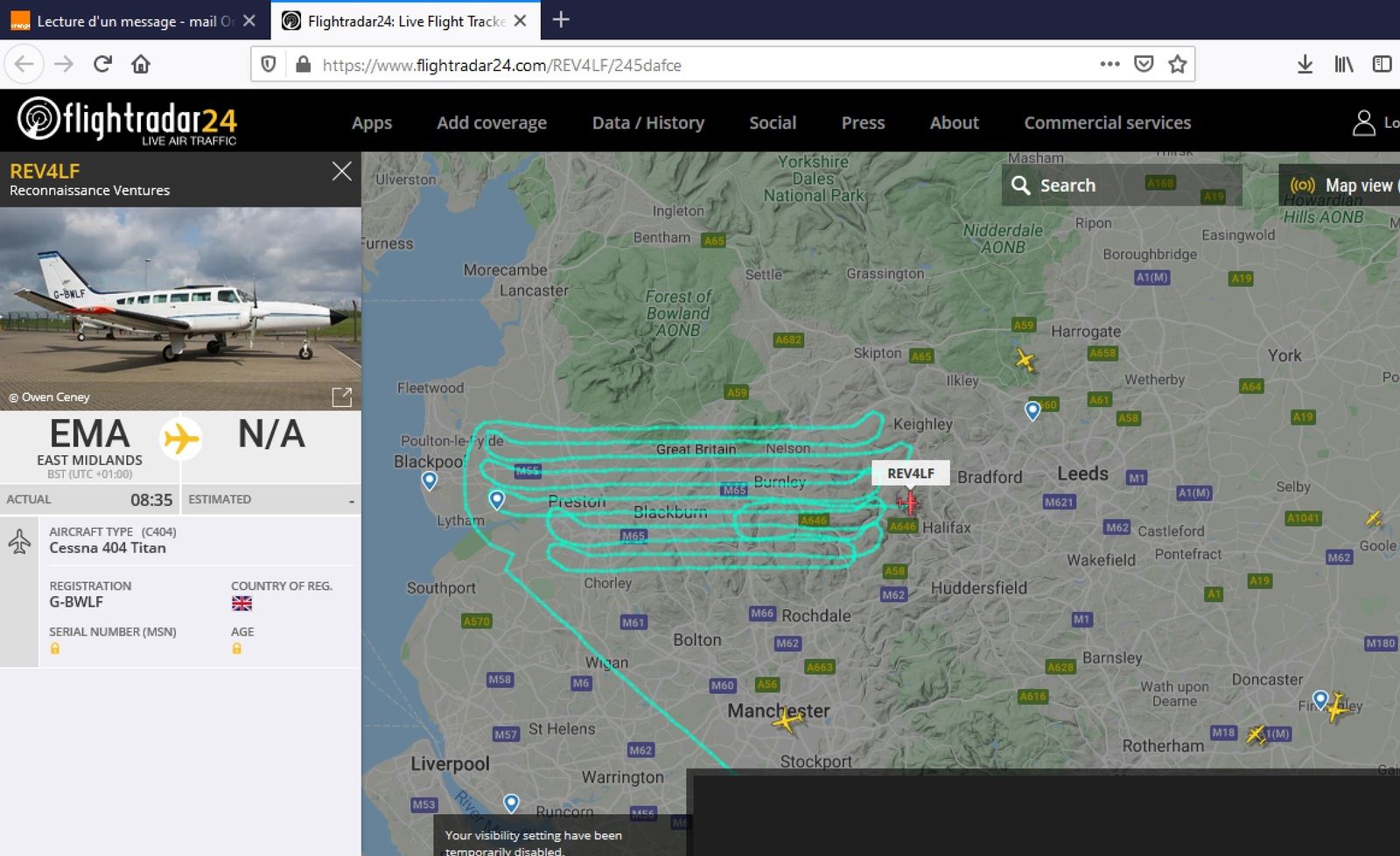Click the Search box on the map
Screen dimensions: 1400x856
1122,185
